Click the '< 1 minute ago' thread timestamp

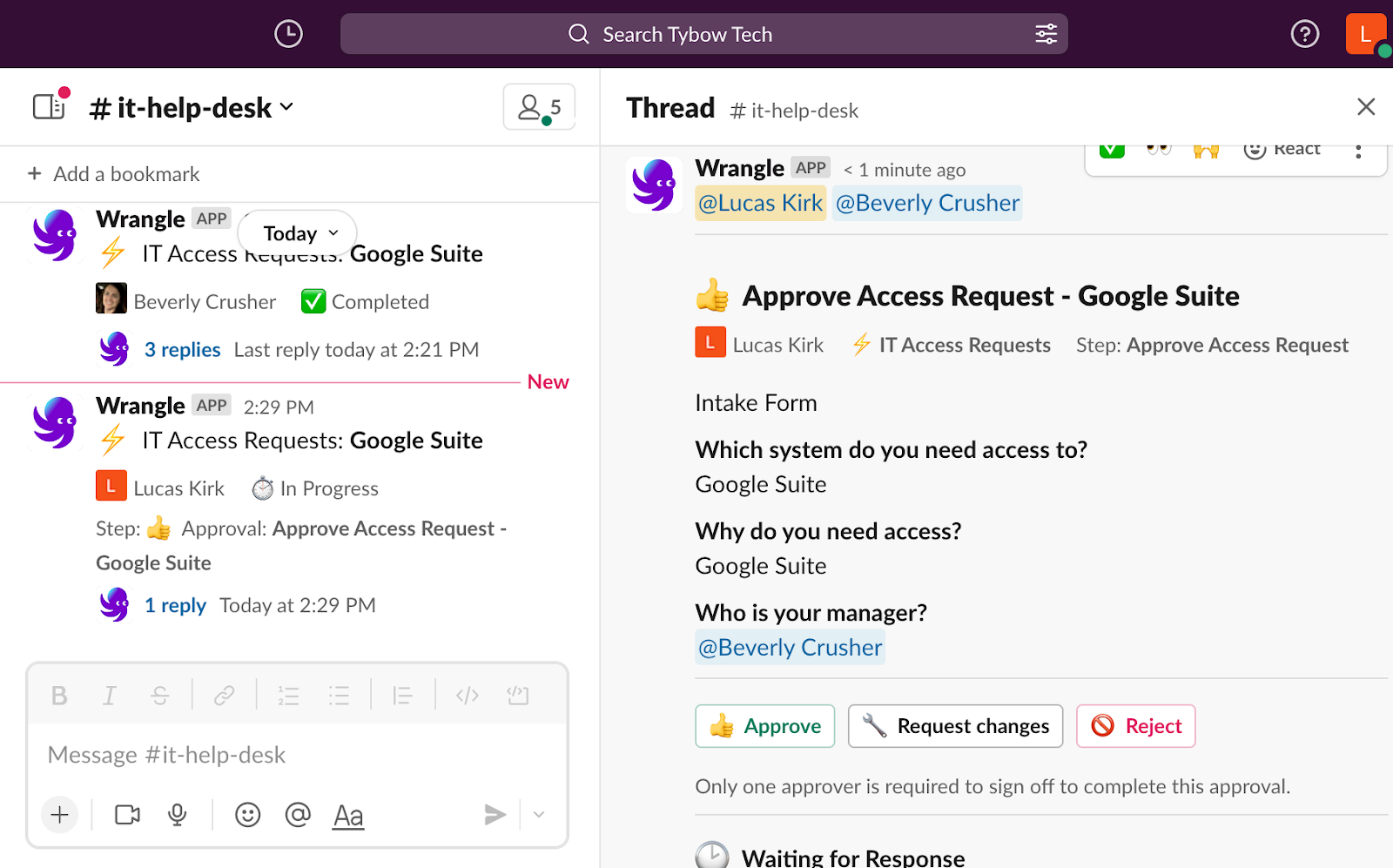pos(905,170)
